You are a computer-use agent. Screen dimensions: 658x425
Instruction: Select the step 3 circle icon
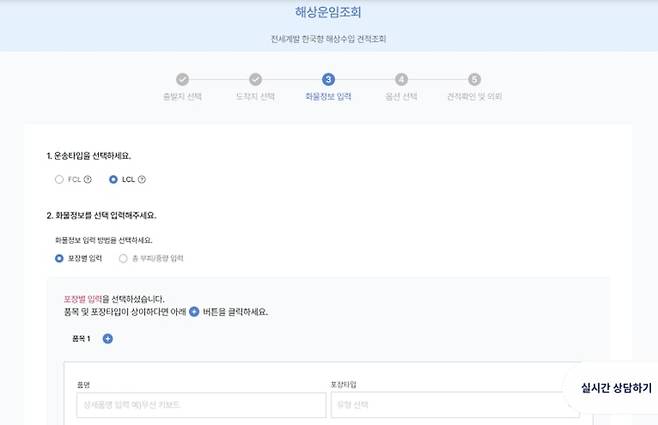(x=328, y=79)
